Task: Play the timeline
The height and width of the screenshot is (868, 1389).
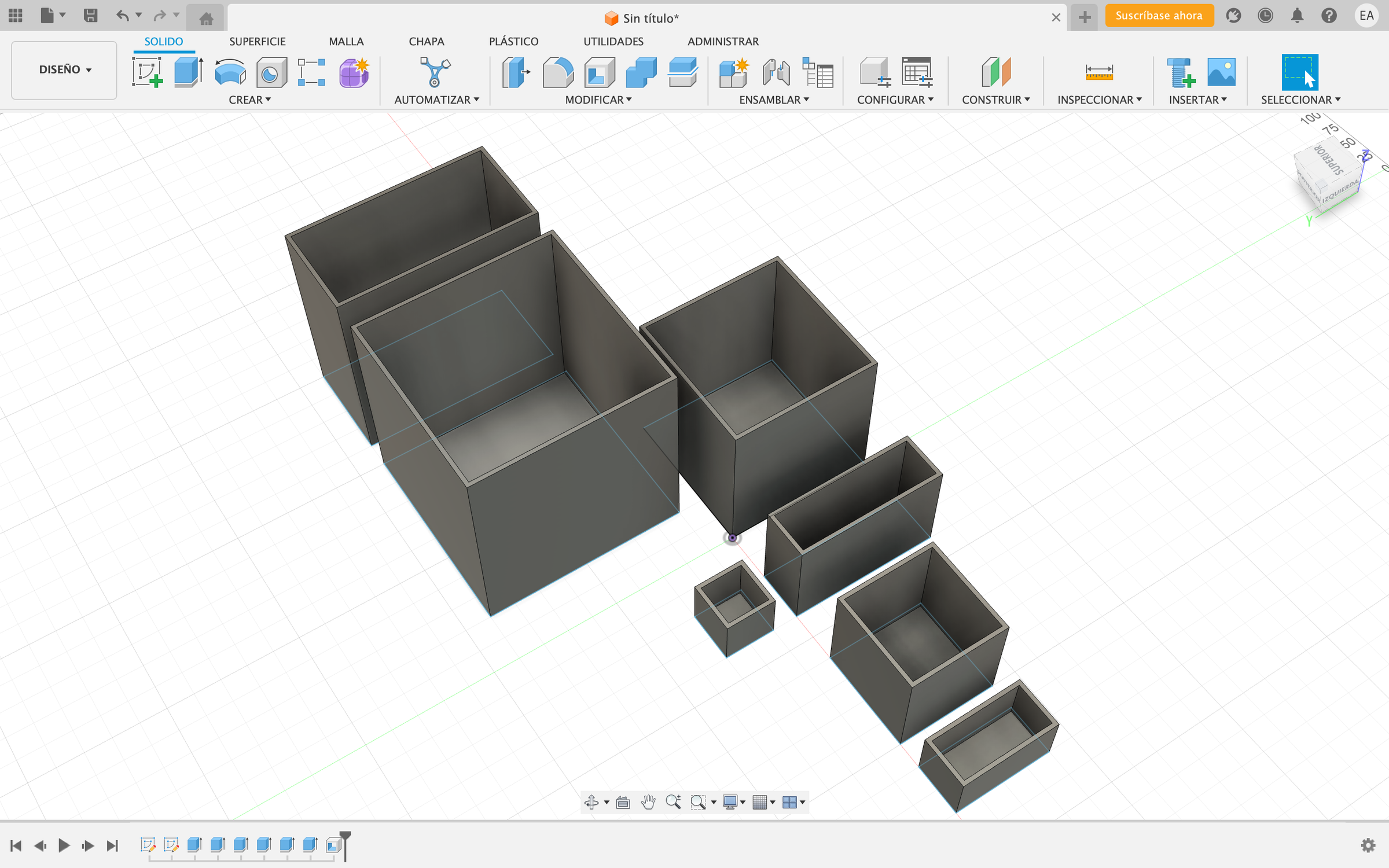Action: pyautogui.click(x=64, y=845)
